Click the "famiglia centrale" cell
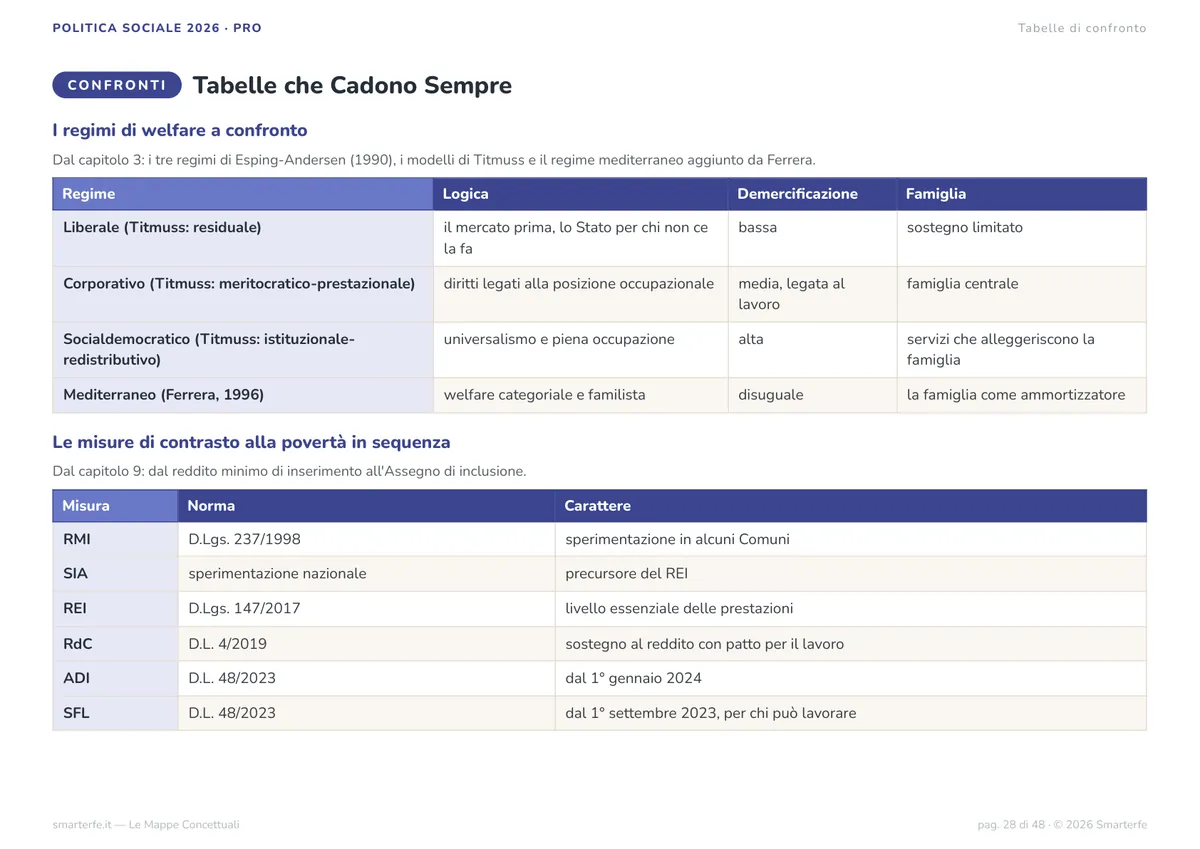 pos(1021,294)
